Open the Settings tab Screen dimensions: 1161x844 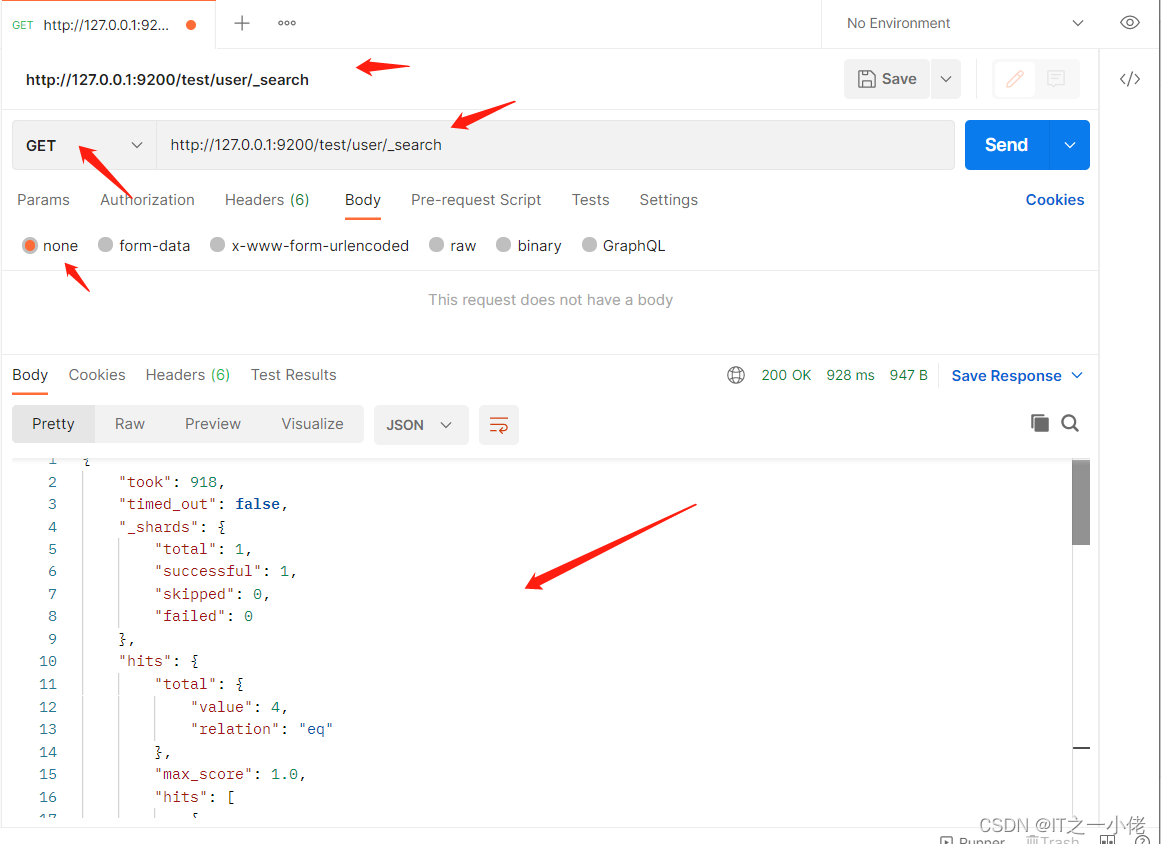pos(669,200)
